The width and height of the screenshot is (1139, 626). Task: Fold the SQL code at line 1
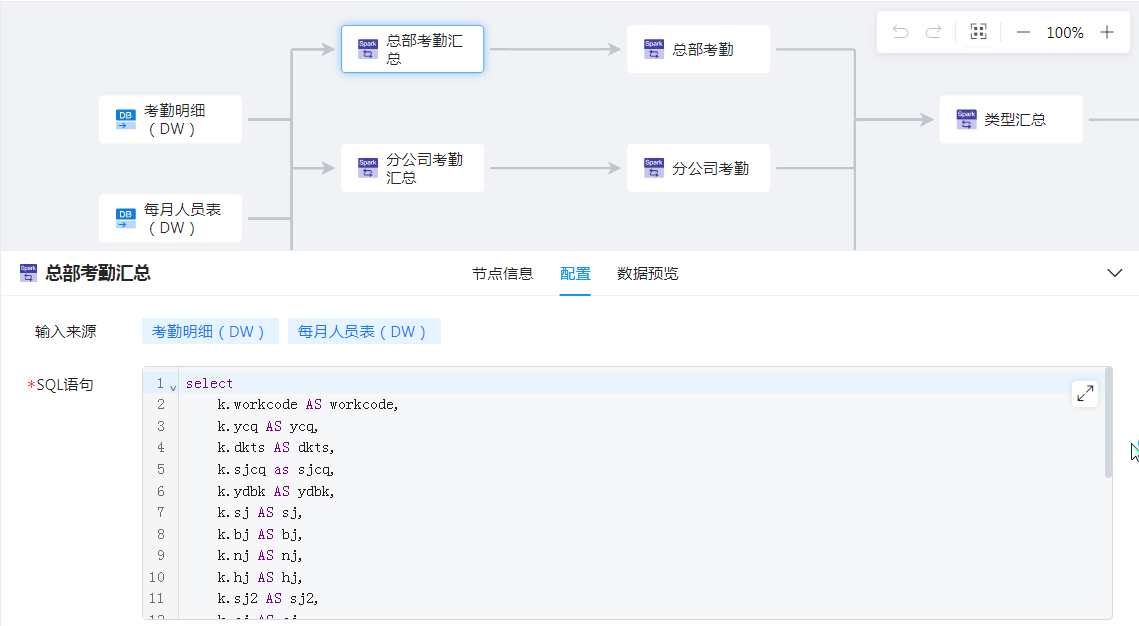pyautogui.click(x=173, y=386)
